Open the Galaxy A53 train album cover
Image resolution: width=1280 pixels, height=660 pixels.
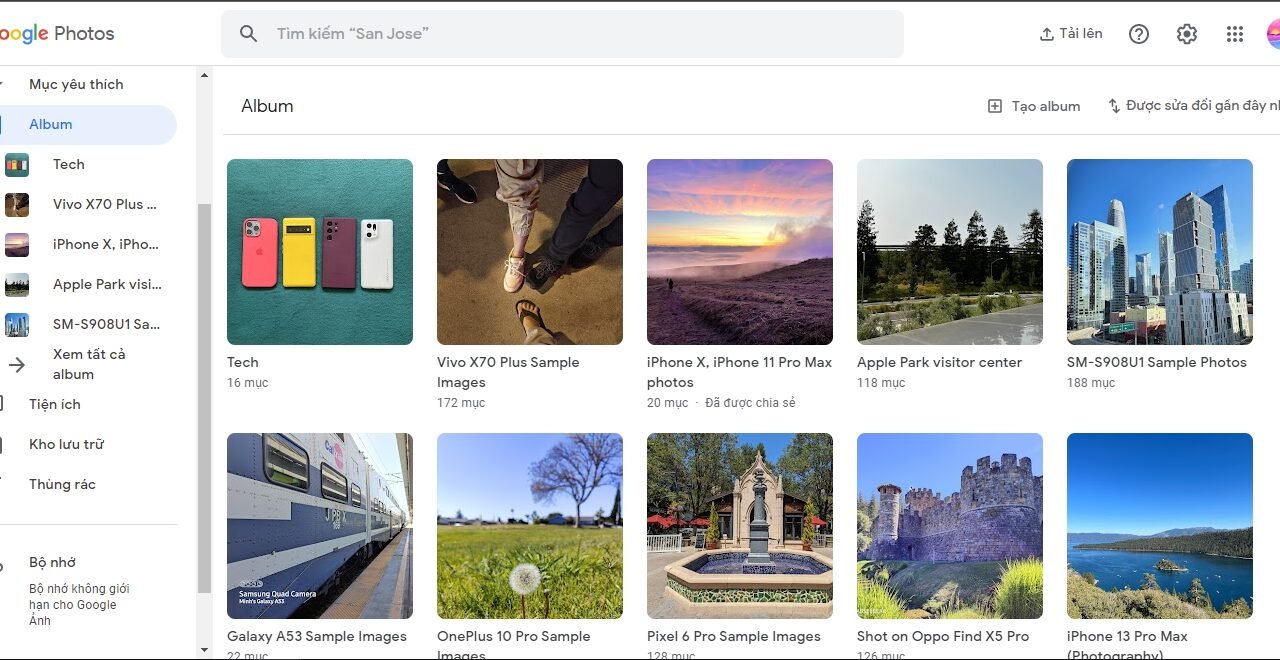coord(320,526)
